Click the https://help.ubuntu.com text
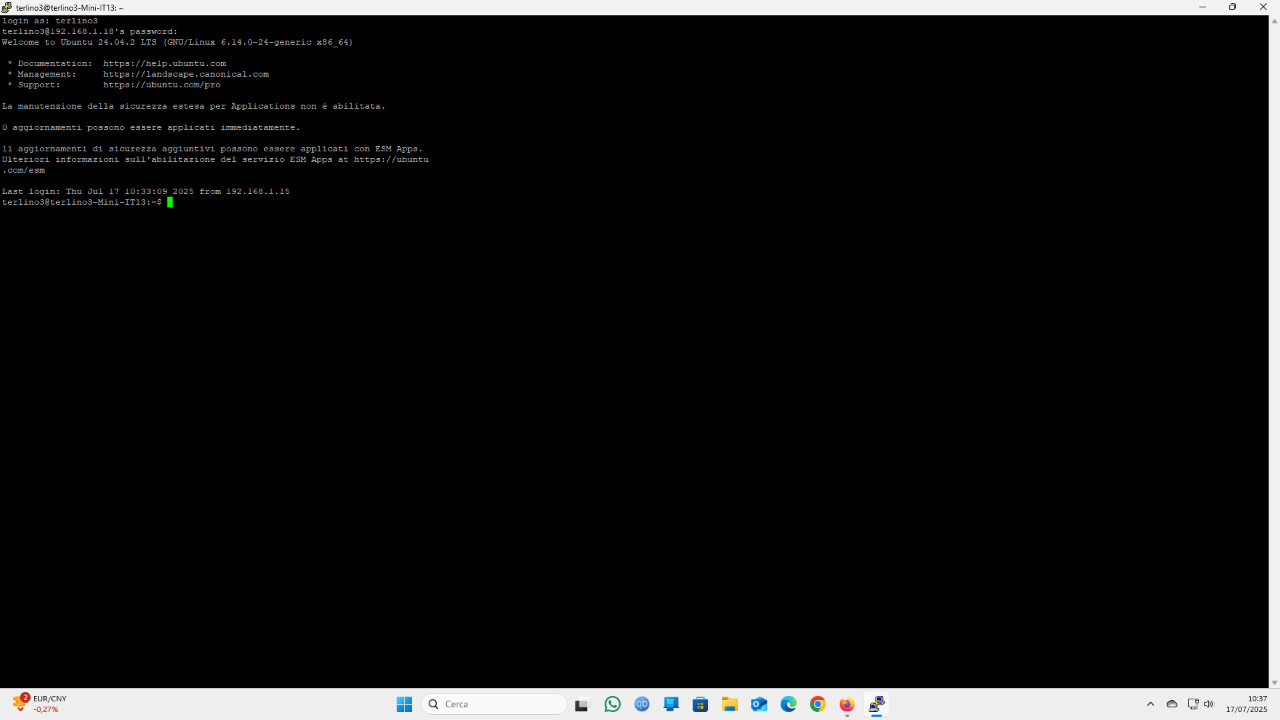 click(x=165, y=63)
